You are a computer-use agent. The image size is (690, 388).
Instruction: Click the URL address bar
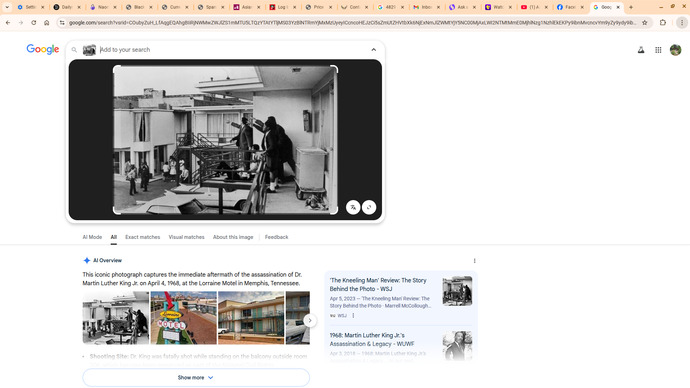point(352,22)
